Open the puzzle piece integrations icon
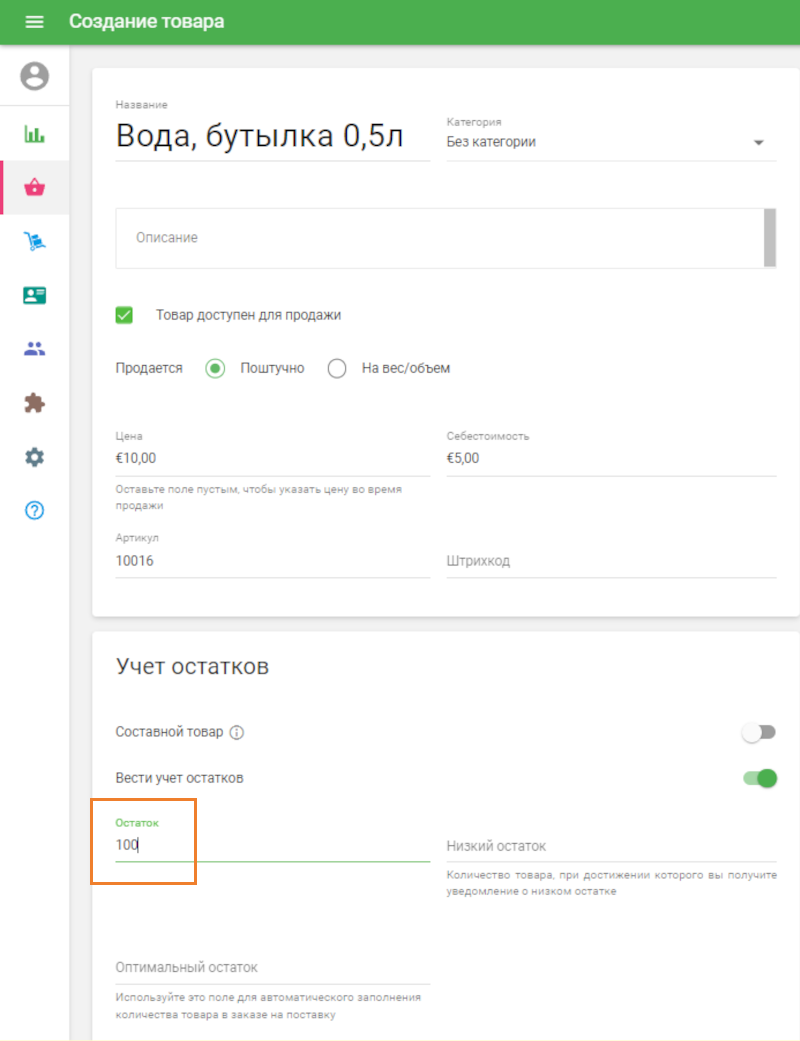 tap(33, 403)
